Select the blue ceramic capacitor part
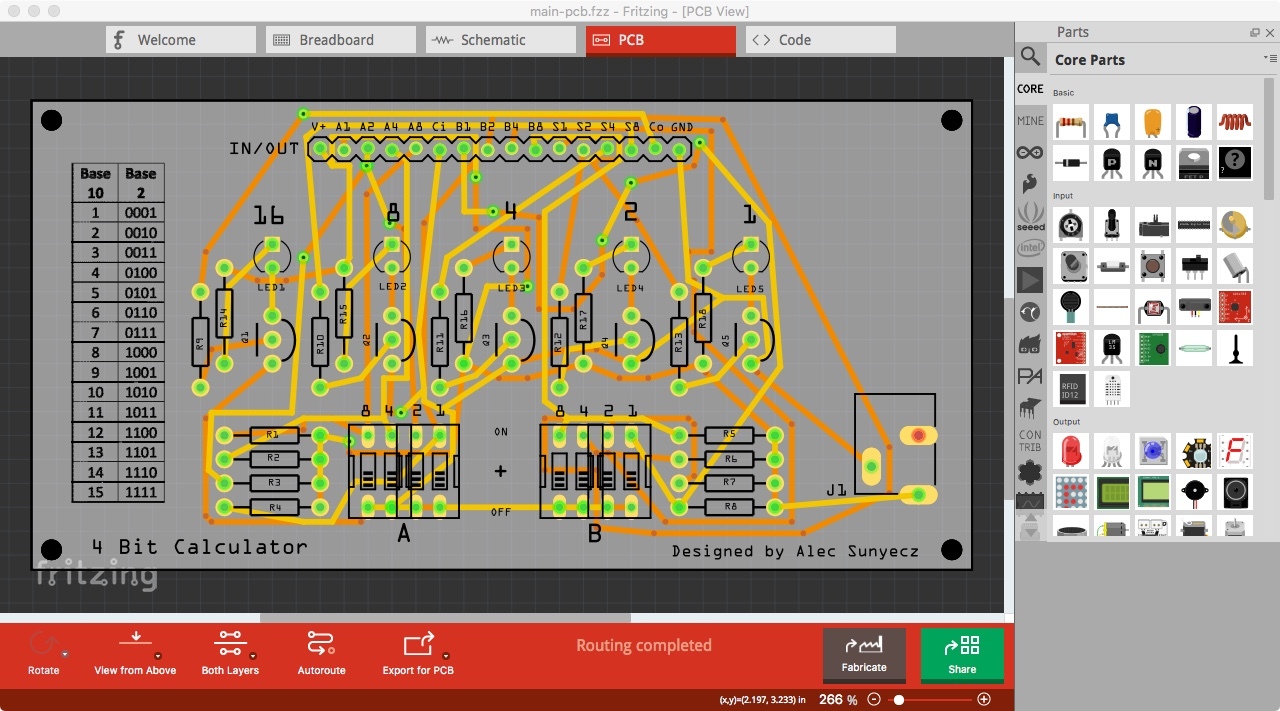 1112,123
